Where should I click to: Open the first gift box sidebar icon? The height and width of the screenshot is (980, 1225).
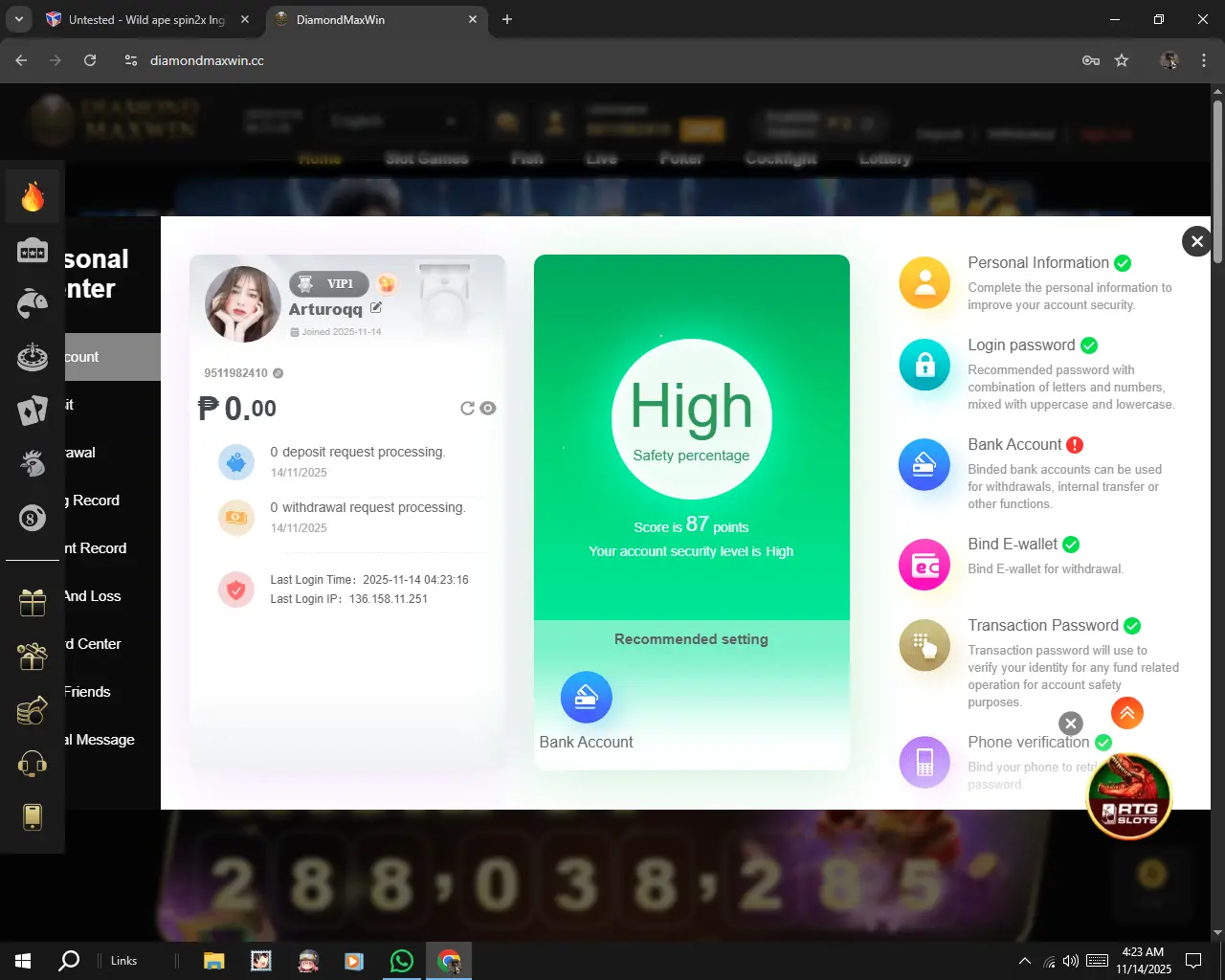[x=33, y=602]
